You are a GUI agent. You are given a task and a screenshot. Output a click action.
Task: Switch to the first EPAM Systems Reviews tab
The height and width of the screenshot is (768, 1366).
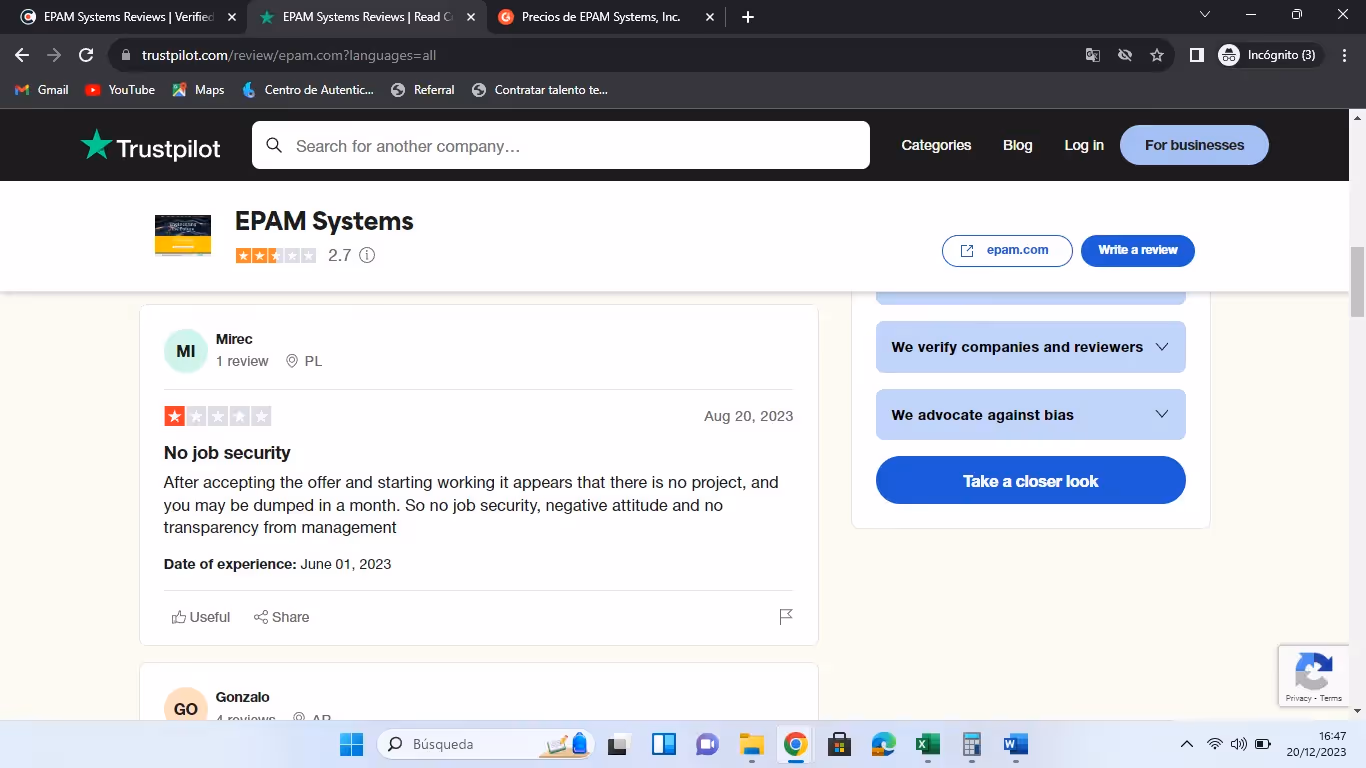(x=128, y=17)
